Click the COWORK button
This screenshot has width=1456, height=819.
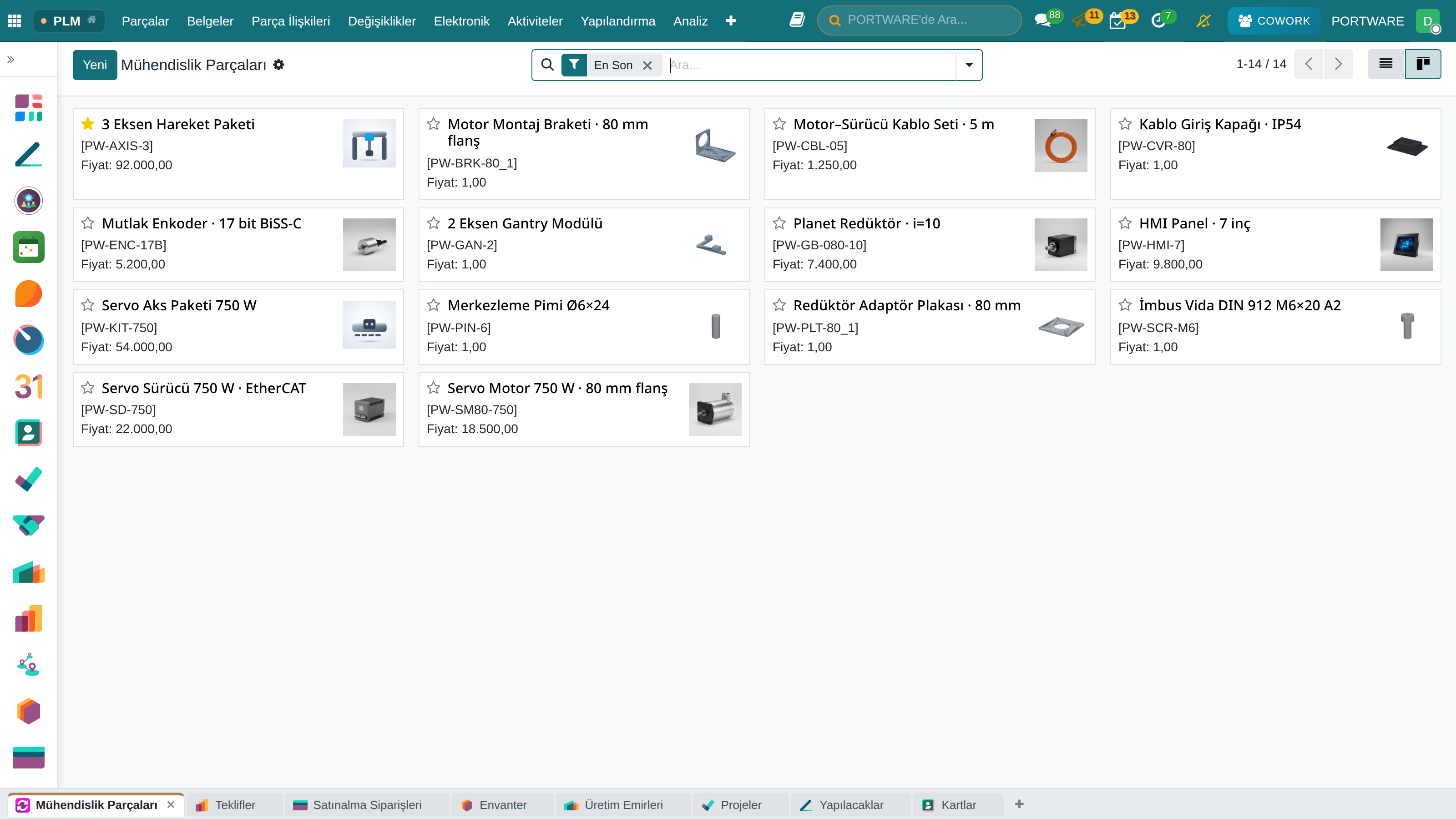pyautogui.click(x=1274, y=21)
